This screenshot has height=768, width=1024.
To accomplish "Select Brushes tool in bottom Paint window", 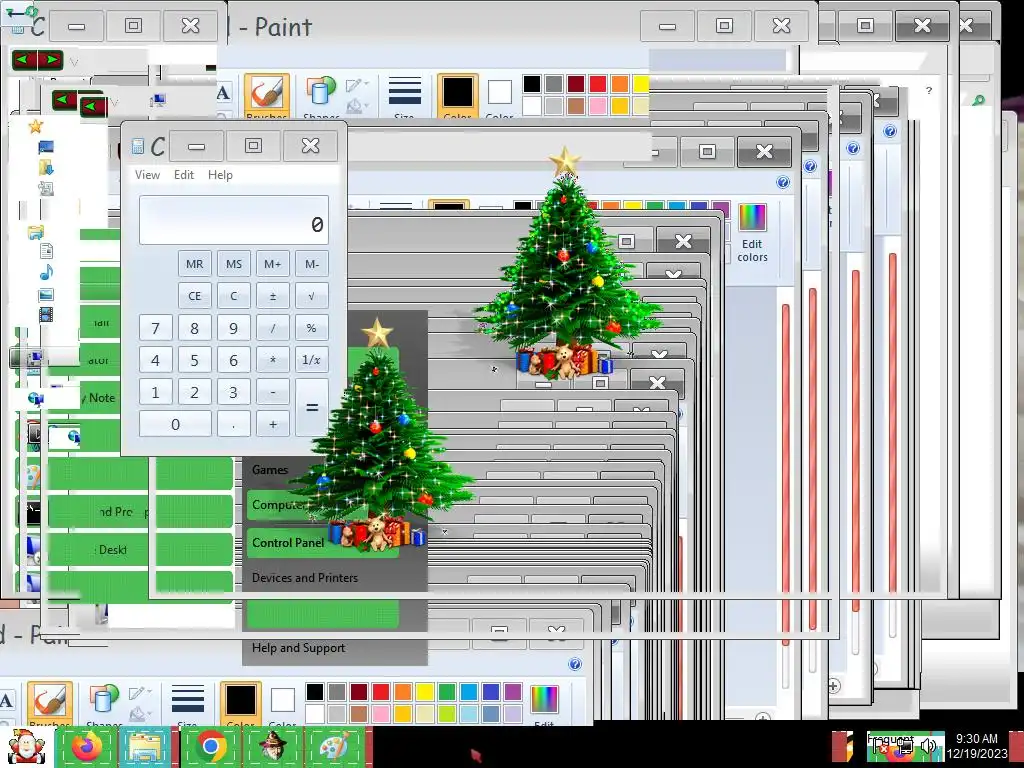I will [49, 704].
